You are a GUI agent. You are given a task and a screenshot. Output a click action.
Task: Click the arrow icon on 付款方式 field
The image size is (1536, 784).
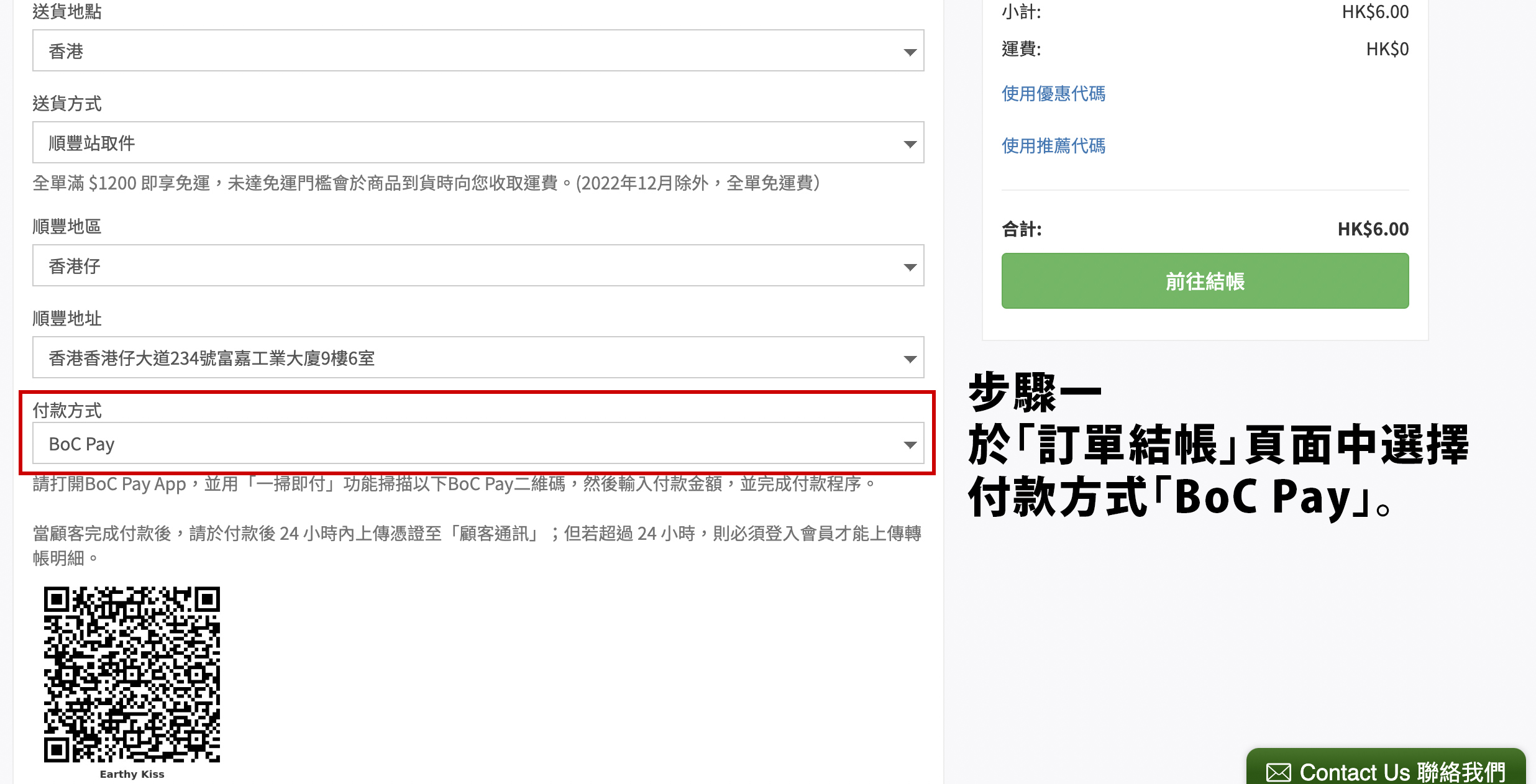[910, 445]
